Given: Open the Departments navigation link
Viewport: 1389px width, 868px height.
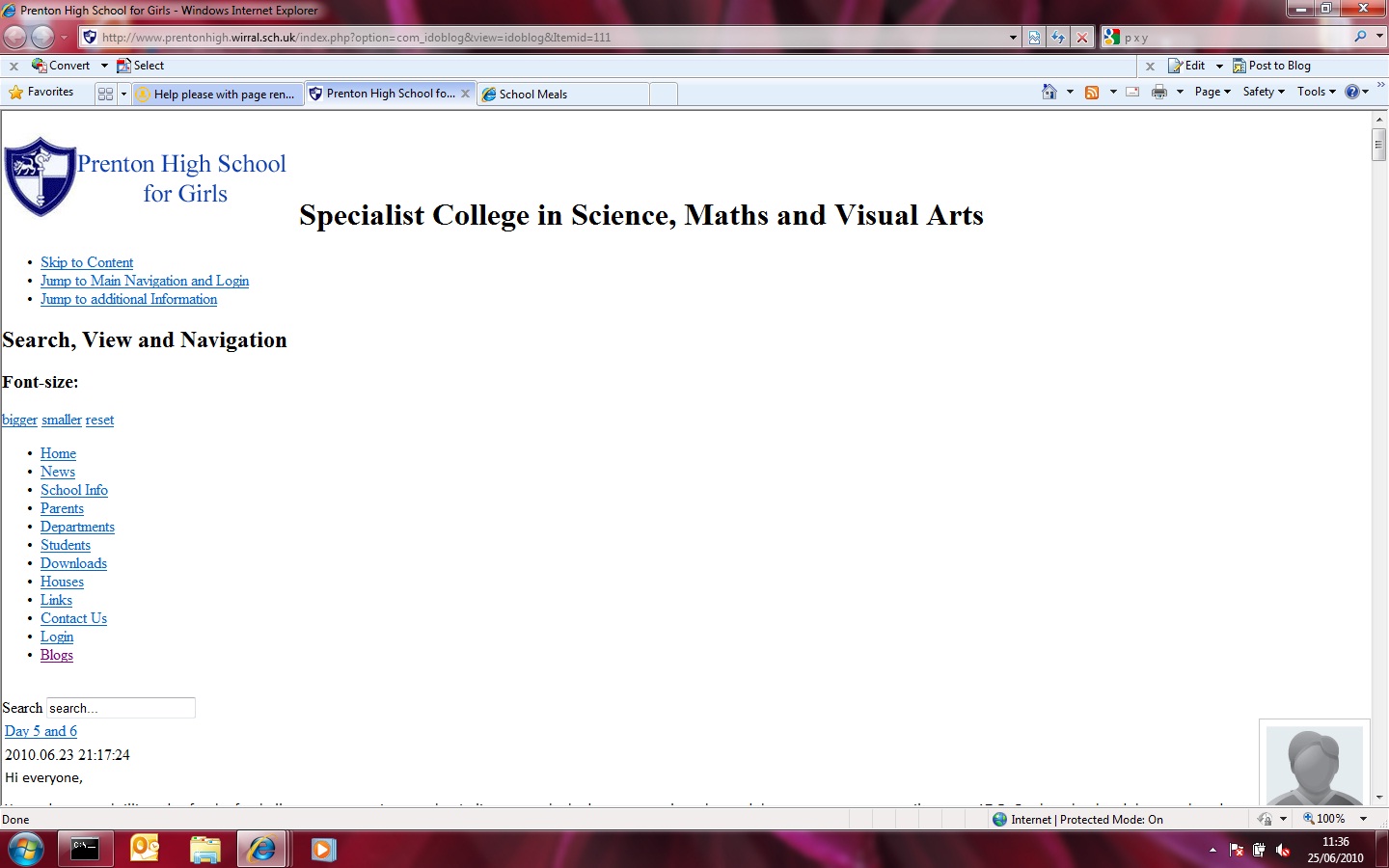Looking at the screenshot, I should [77, 527].
